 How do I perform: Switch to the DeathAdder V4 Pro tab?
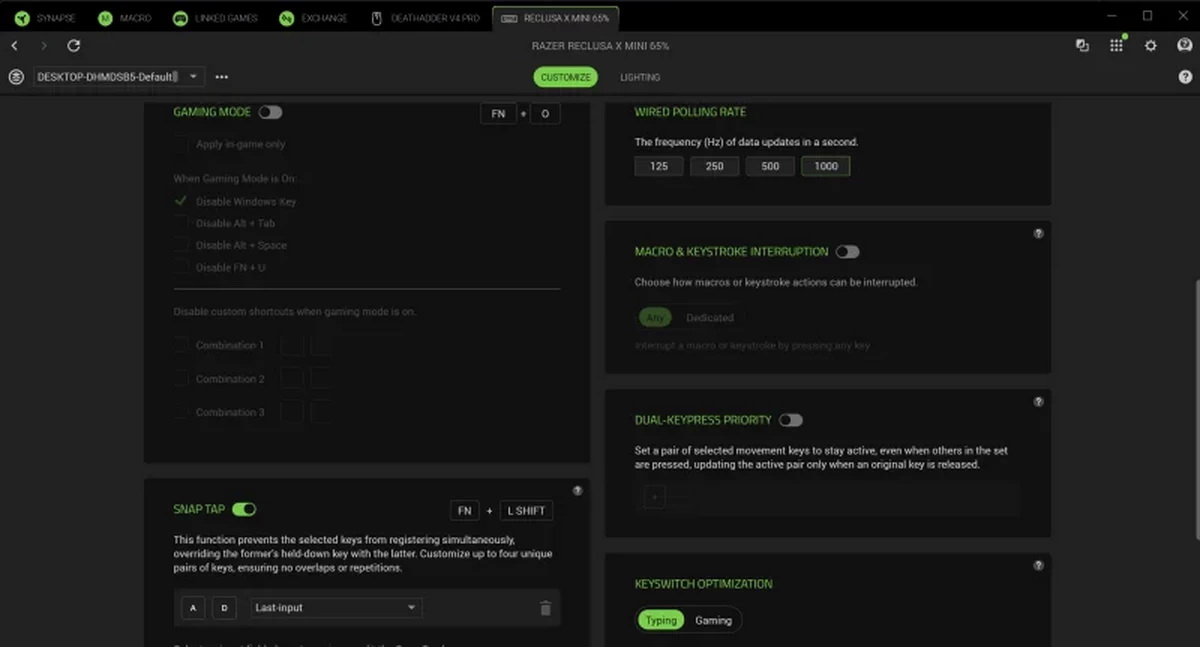tap(425, 18)
